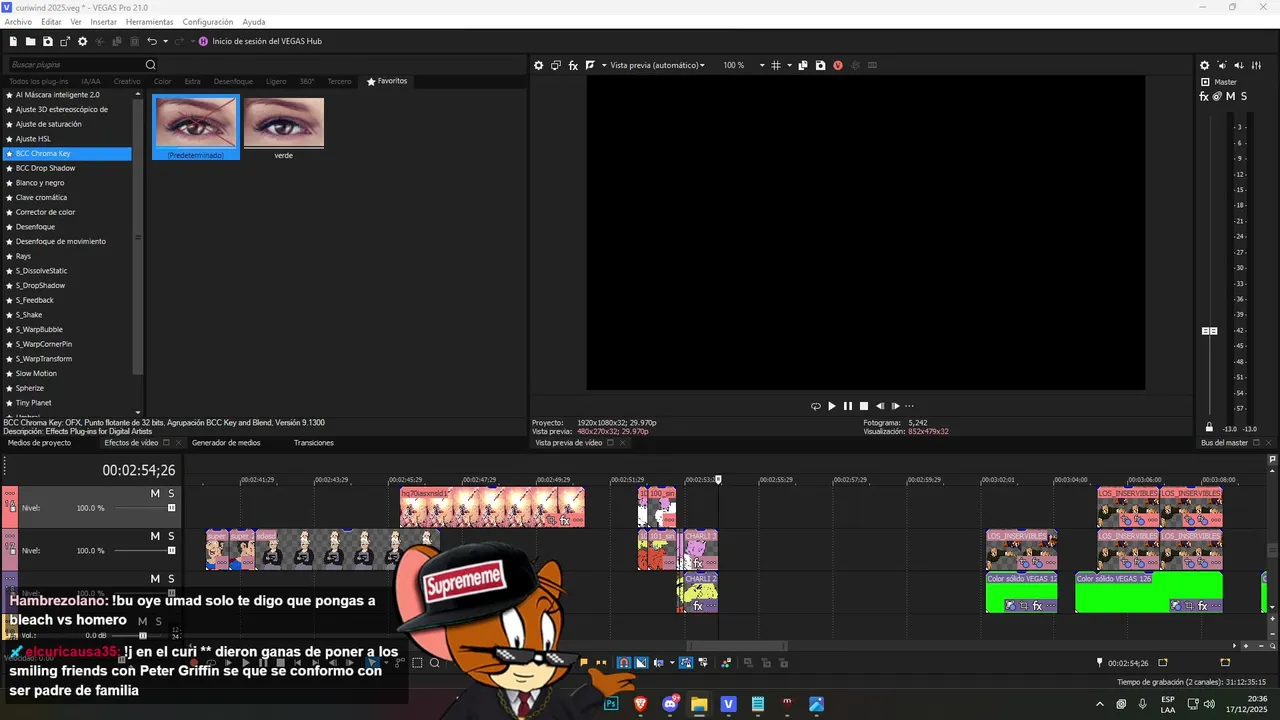Copy snapshot to clipboard icon
Image resolution: width=1280 pixels, height=720 pixels.
pyautogui.click(x=803, y=65)
